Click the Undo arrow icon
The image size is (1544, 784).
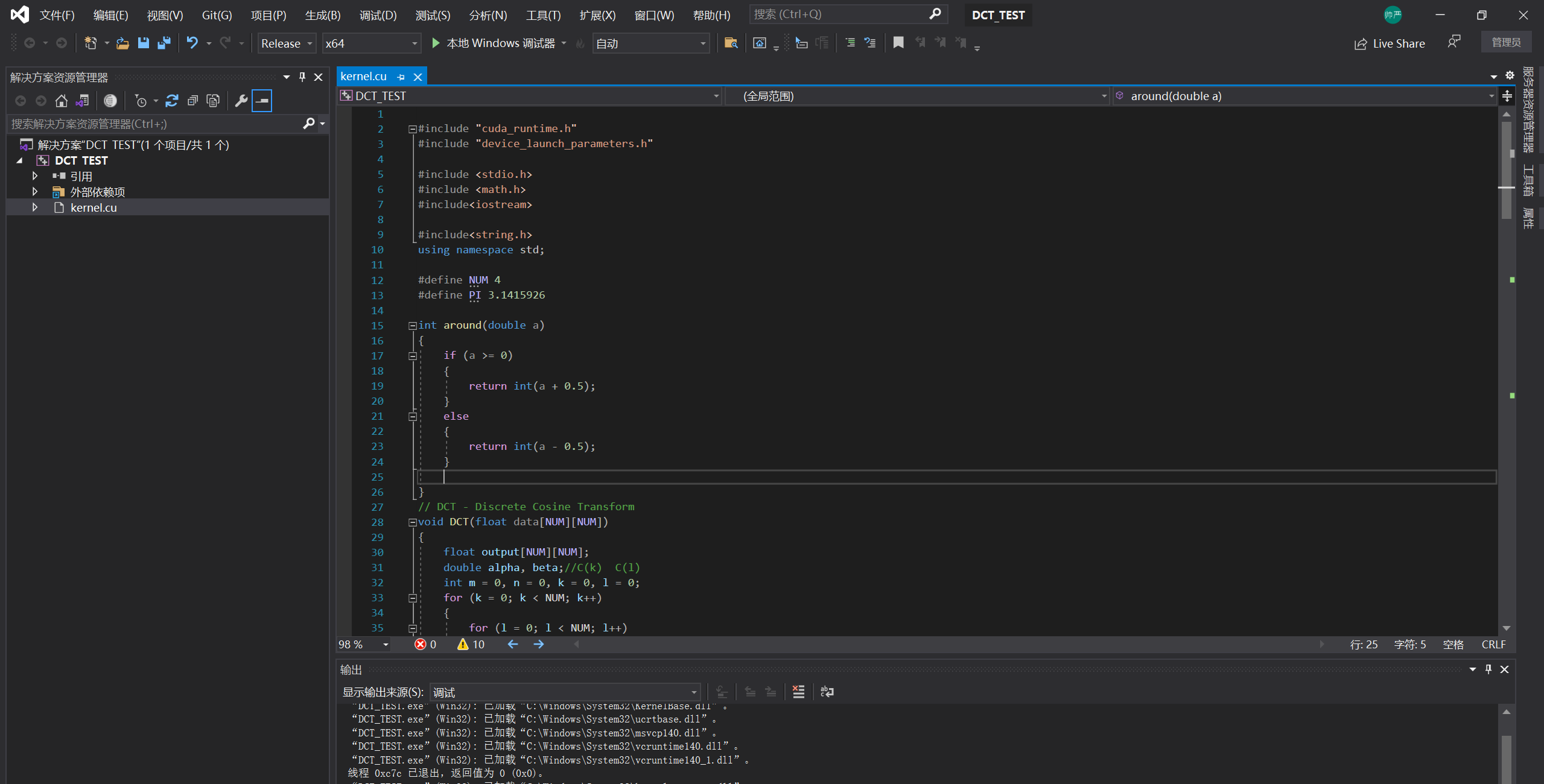pos(192,43)
